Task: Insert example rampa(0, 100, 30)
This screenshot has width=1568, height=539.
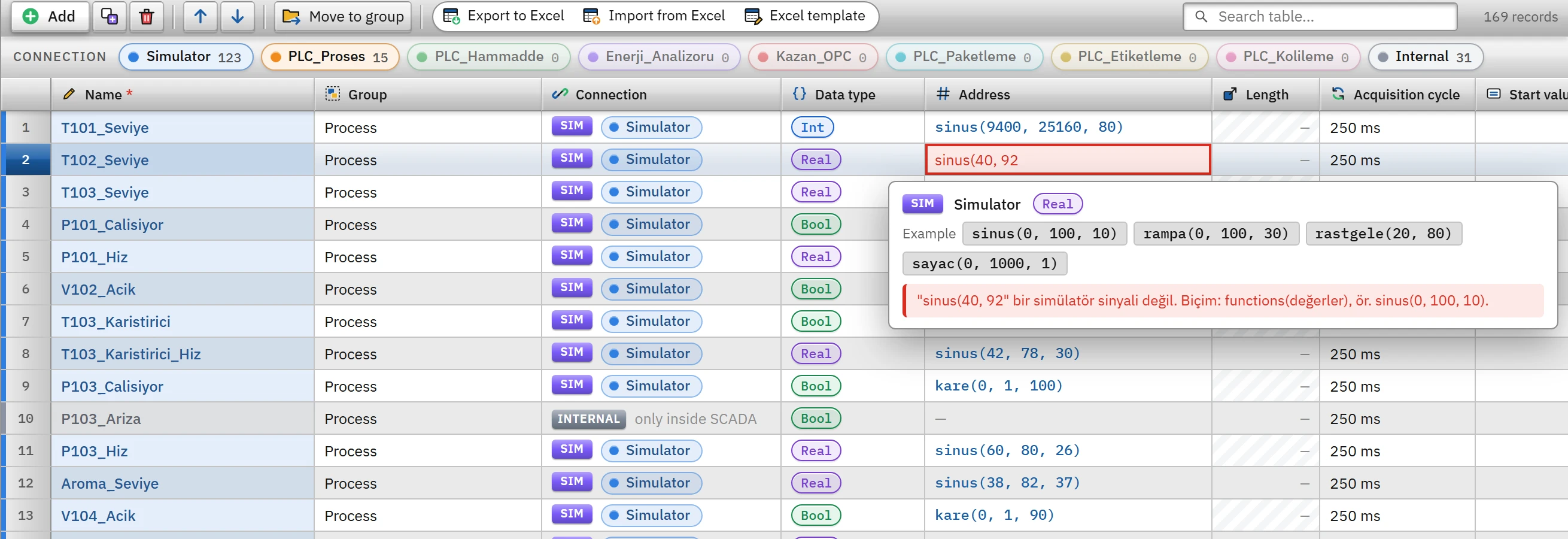Action: pos(1215,234)
